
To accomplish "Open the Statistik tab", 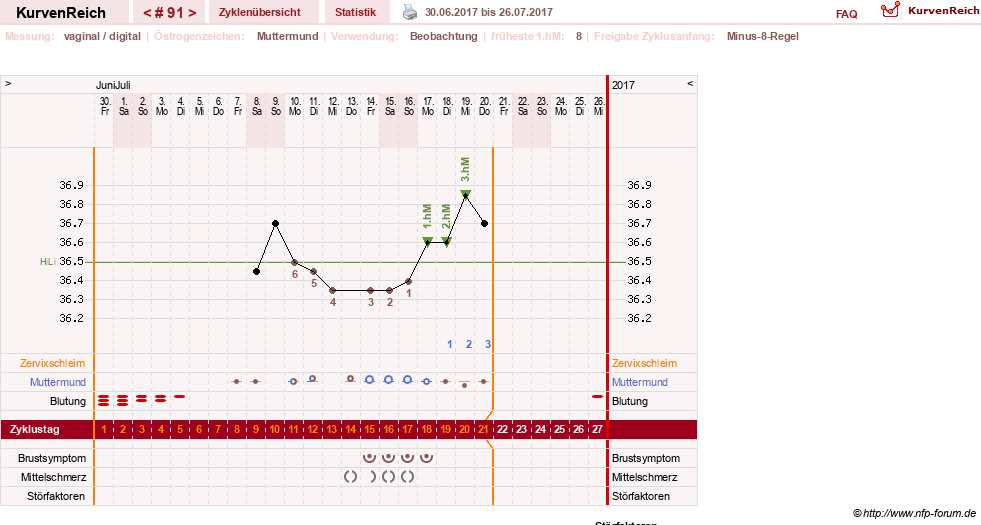I will coord(355,12).
